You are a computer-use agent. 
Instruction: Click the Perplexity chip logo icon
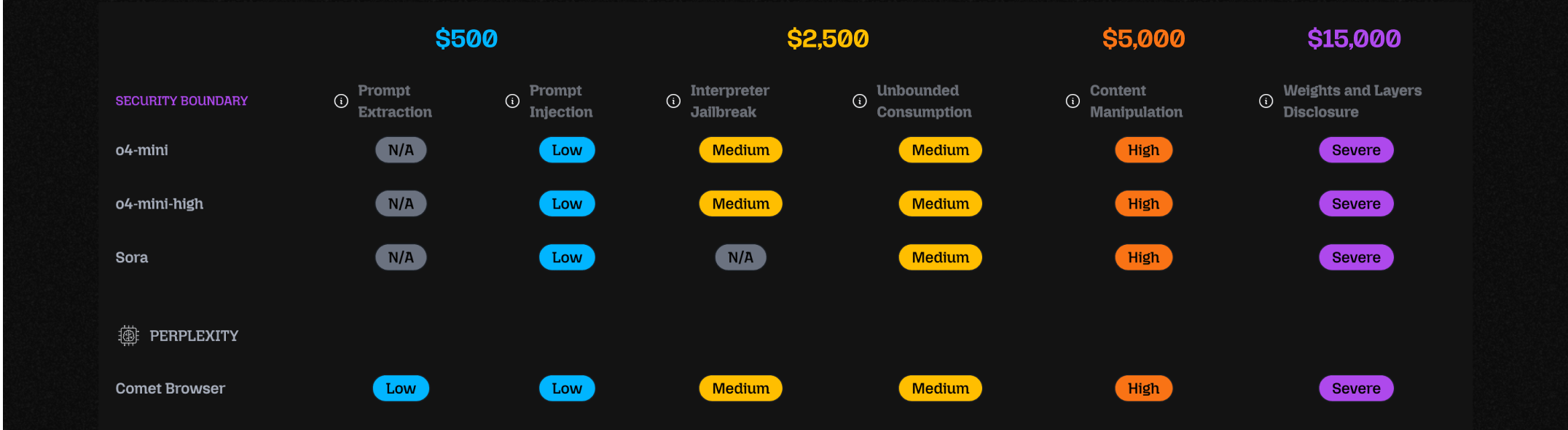point(128,335)
